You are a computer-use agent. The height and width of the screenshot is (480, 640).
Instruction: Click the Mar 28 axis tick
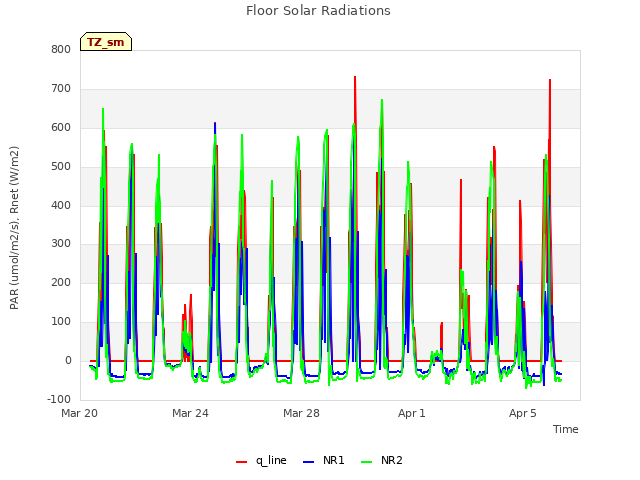[x=301, y=413]
